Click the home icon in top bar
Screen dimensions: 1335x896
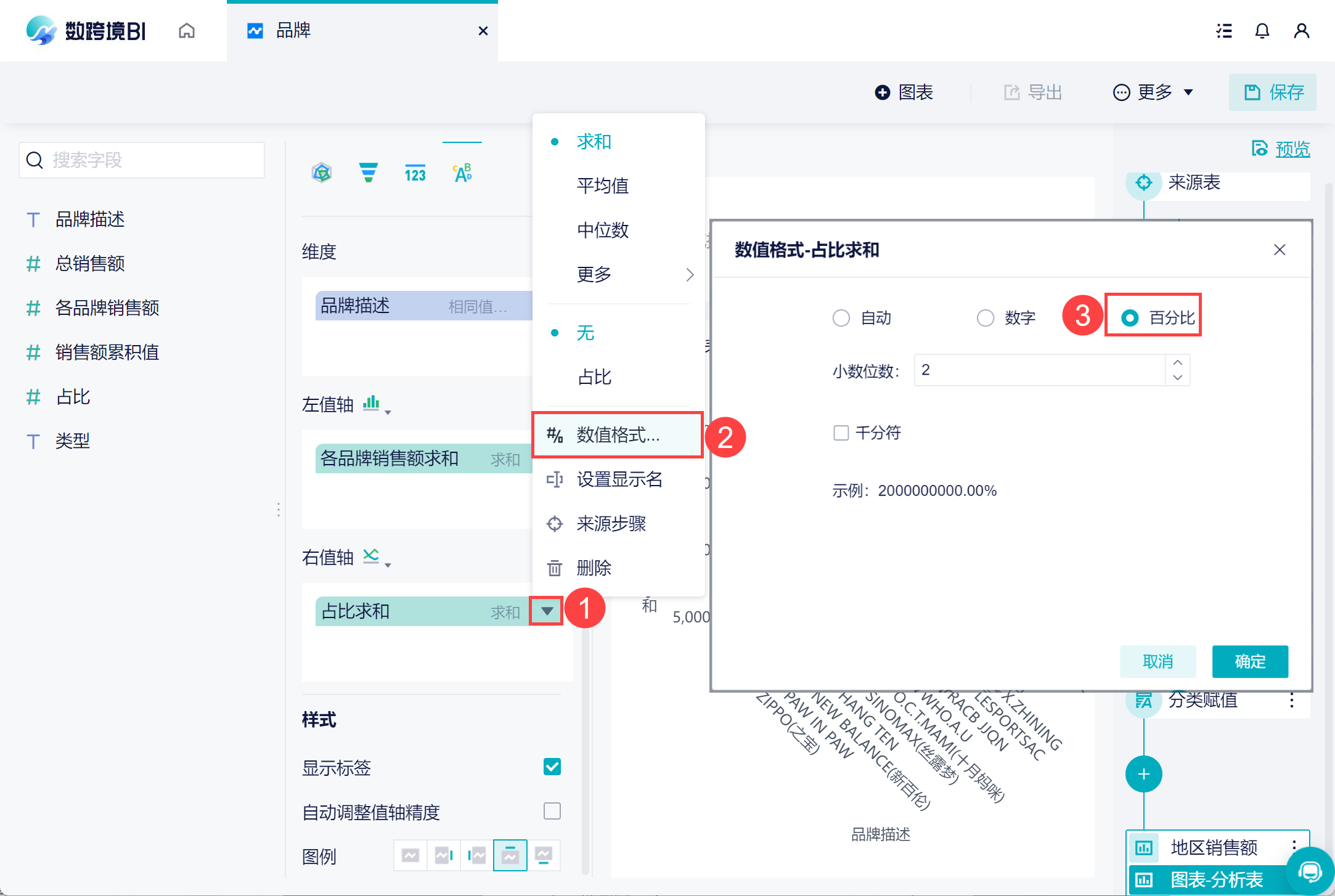coord(187,31)
